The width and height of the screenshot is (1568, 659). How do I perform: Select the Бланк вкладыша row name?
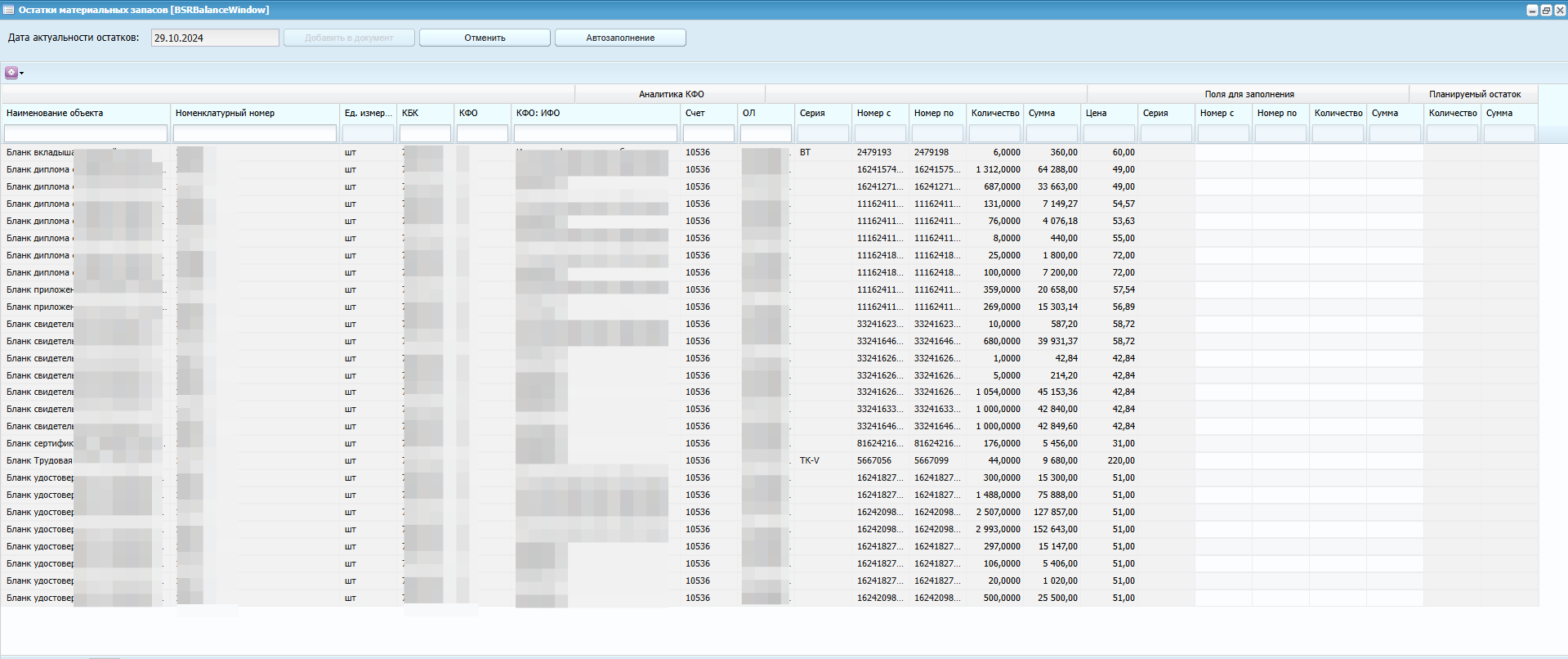coord(40,152)
